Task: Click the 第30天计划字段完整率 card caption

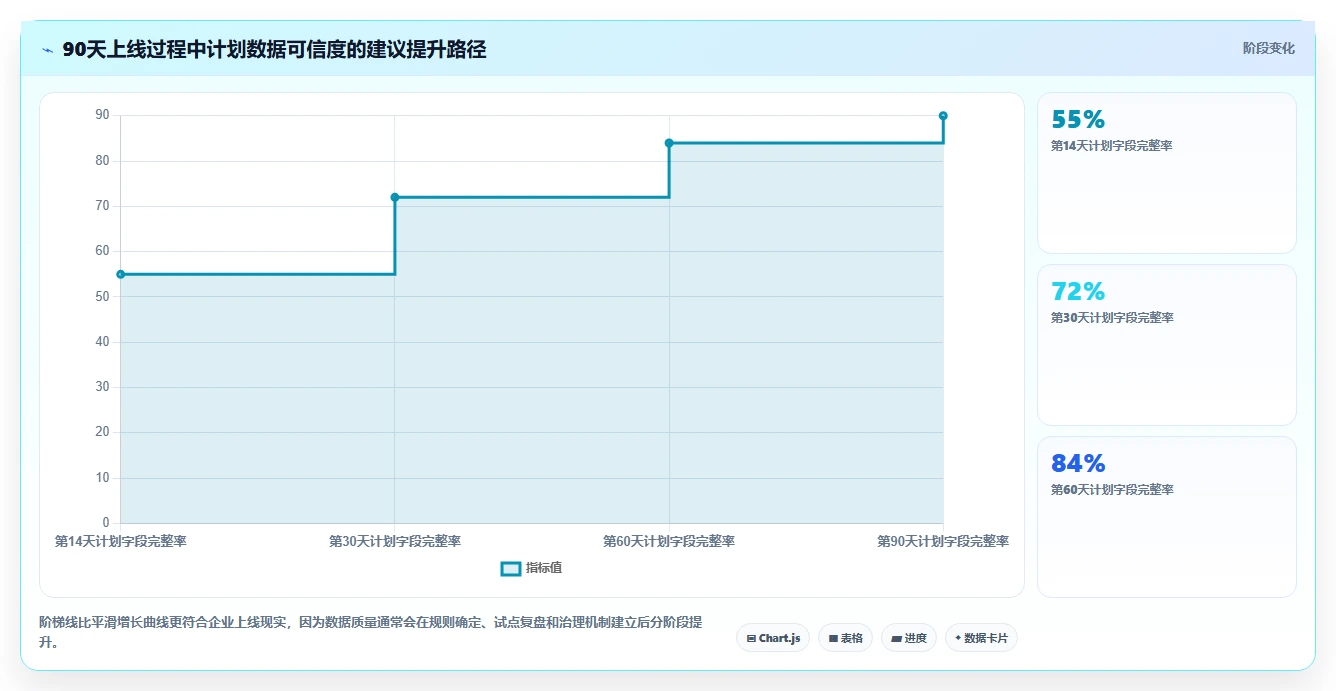Action: [x=1112, y=318]
